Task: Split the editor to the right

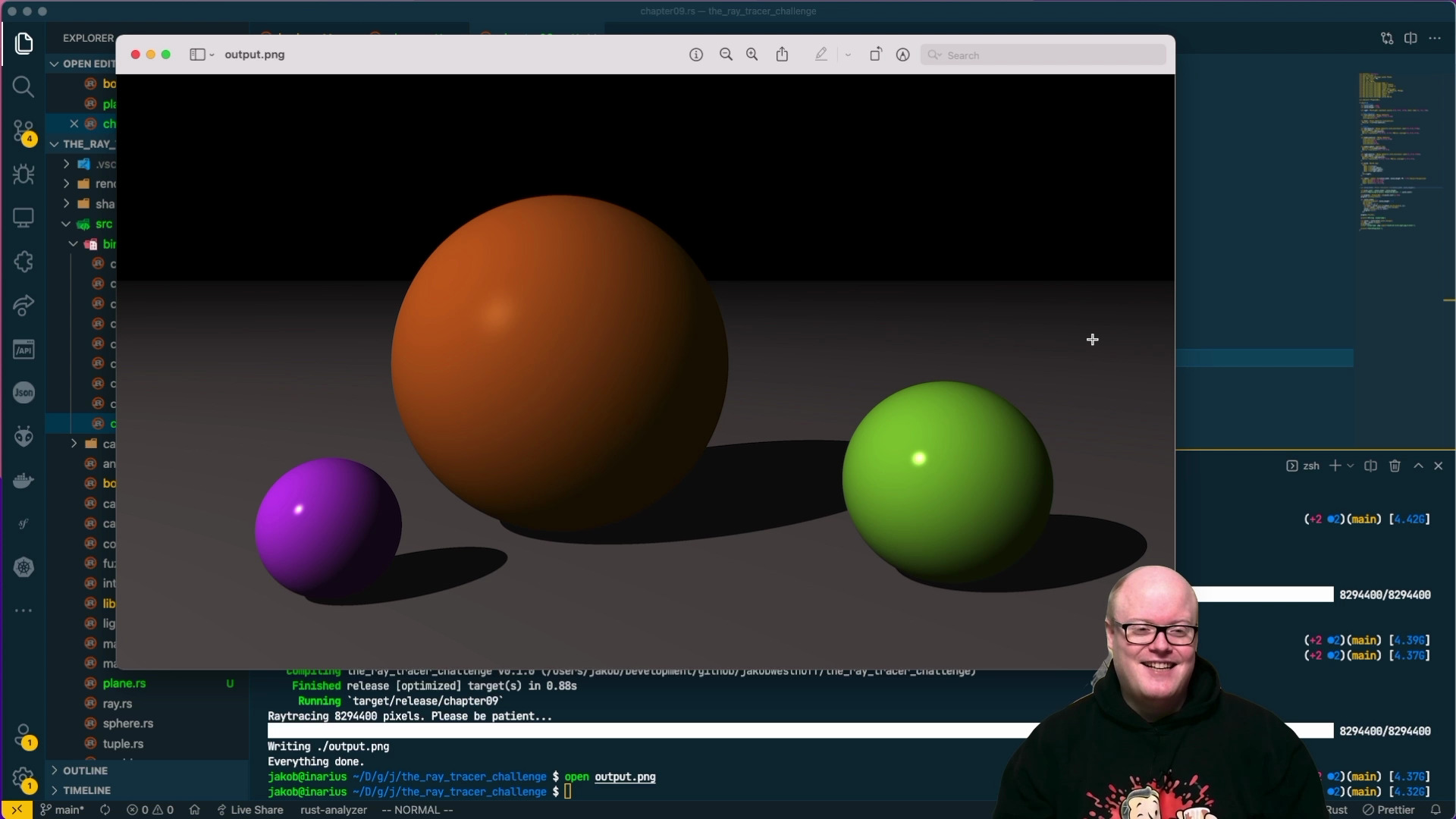Action: click(1410, 38)
